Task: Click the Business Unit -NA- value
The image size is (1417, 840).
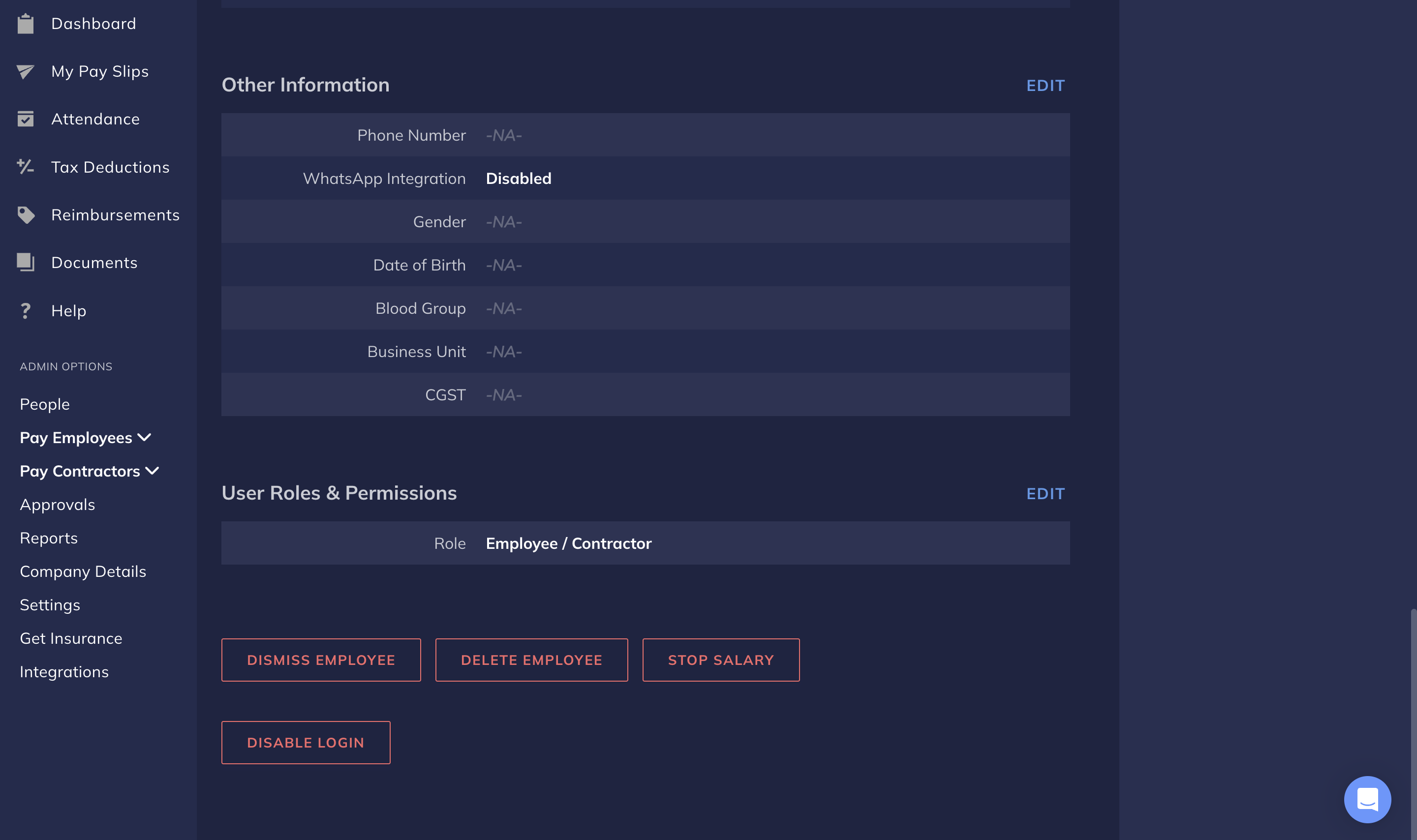Action: click(504, 352)
